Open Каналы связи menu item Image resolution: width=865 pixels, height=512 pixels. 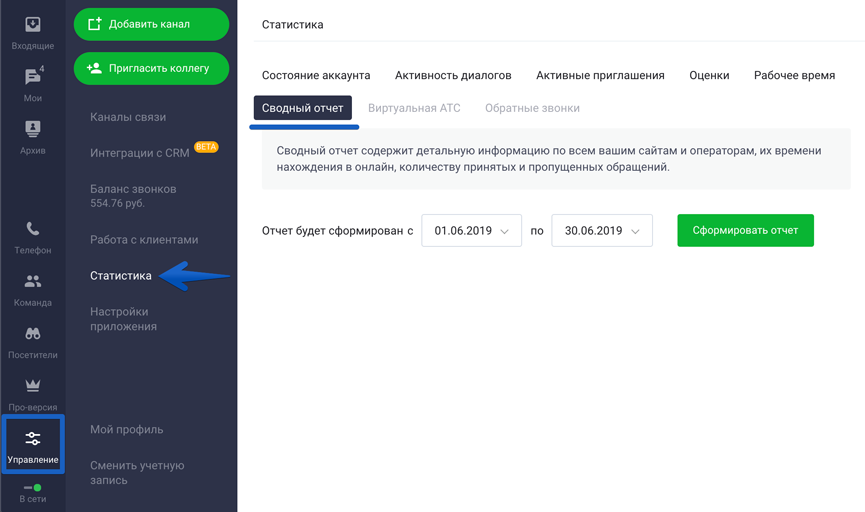(128, 117)
